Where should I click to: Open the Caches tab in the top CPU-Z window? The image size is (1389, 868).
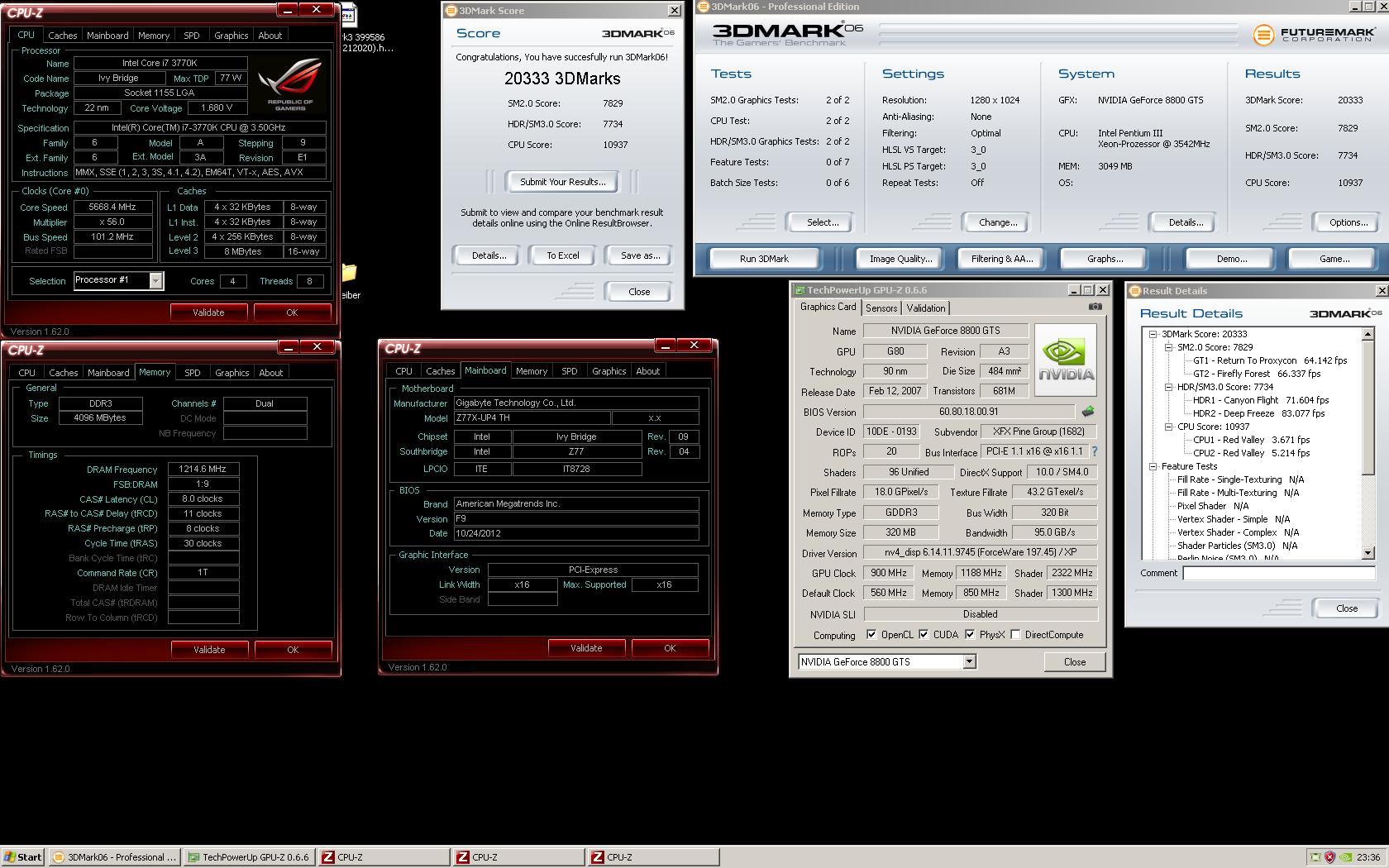[62, 36]
